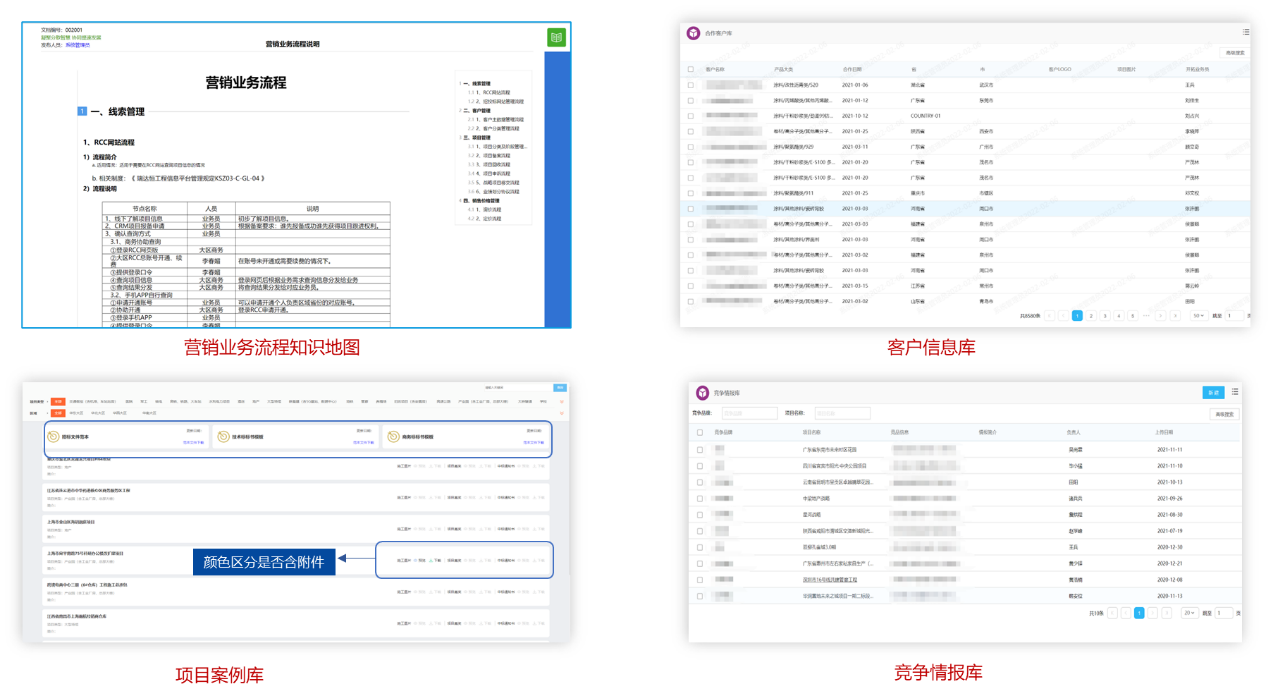Go to page 3 in customer library pagination
The height and width of the screenshot is (696, 1273).
[x=1105, y=316]
